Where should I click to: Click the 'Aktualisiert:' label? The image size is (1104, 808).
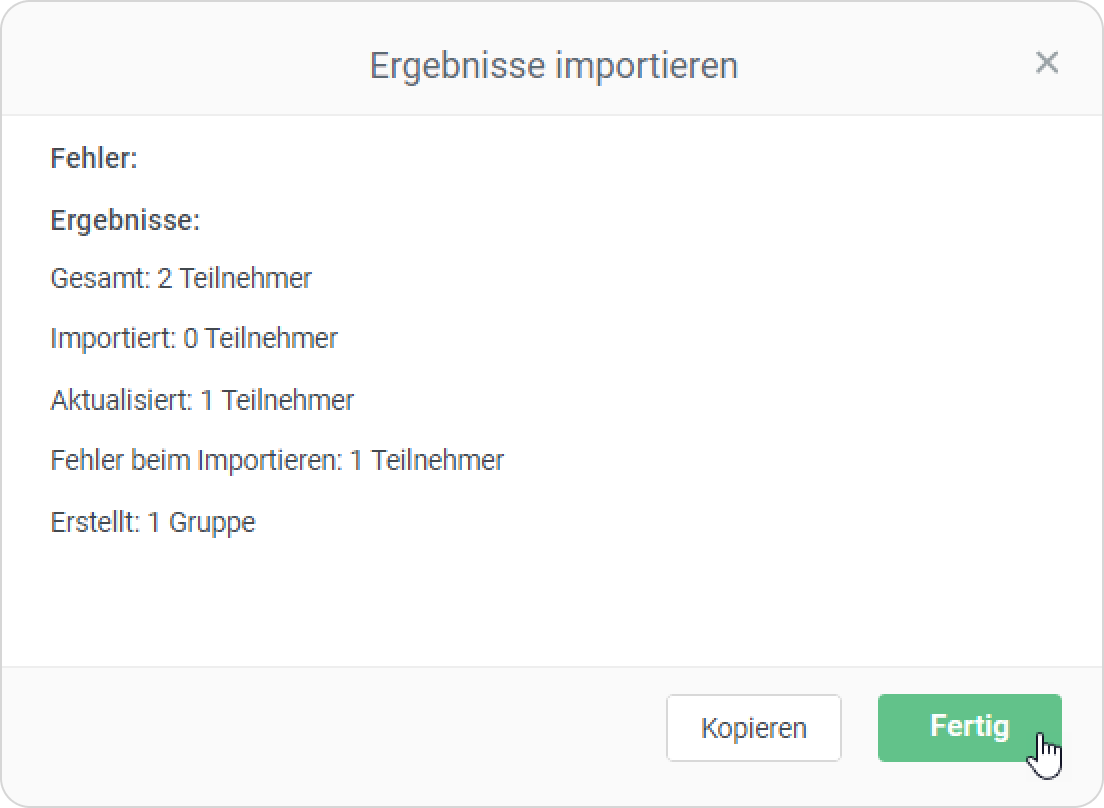coord(121,400)
